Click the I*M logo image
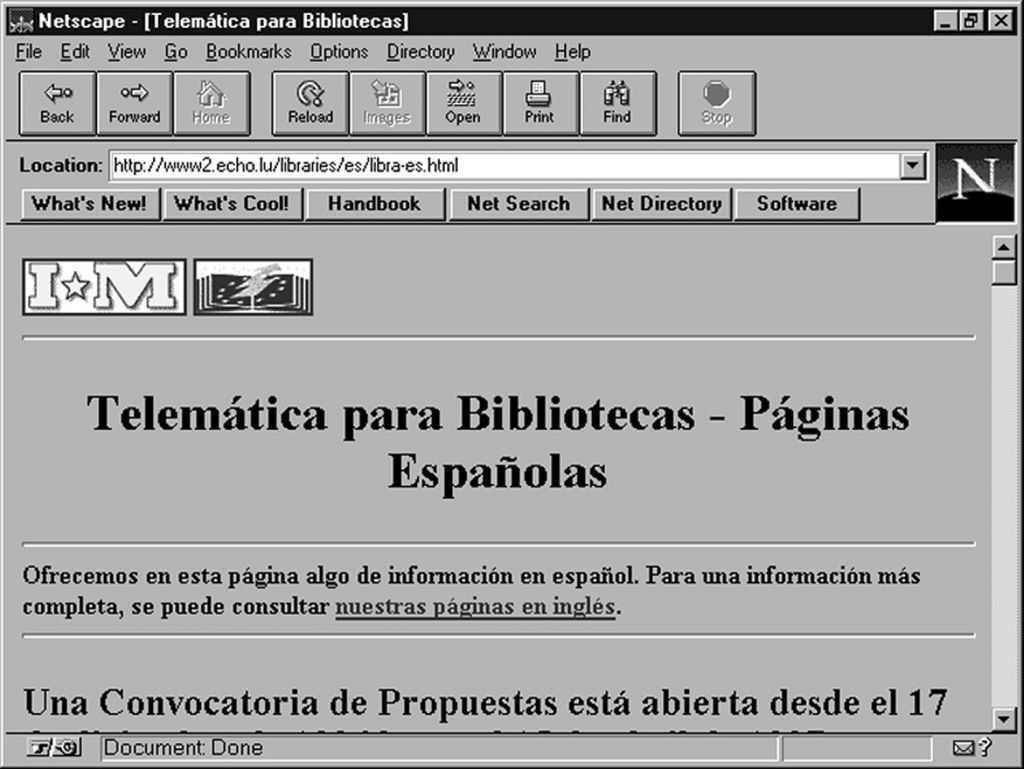The height and width of the screenshot is (769, 1024). coord(104,287)
